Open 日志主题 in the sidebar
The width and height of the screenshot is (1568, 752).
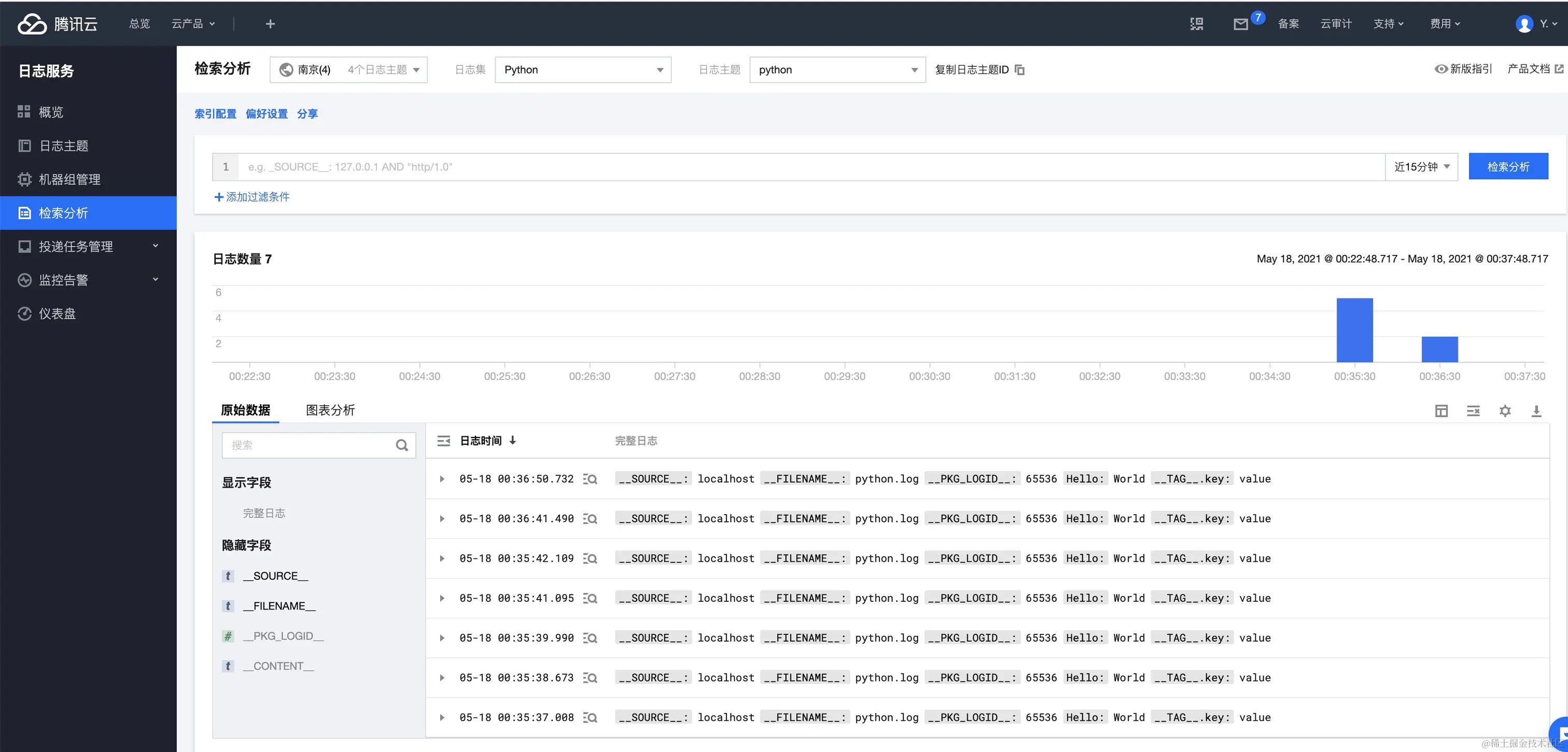[63, 146]
